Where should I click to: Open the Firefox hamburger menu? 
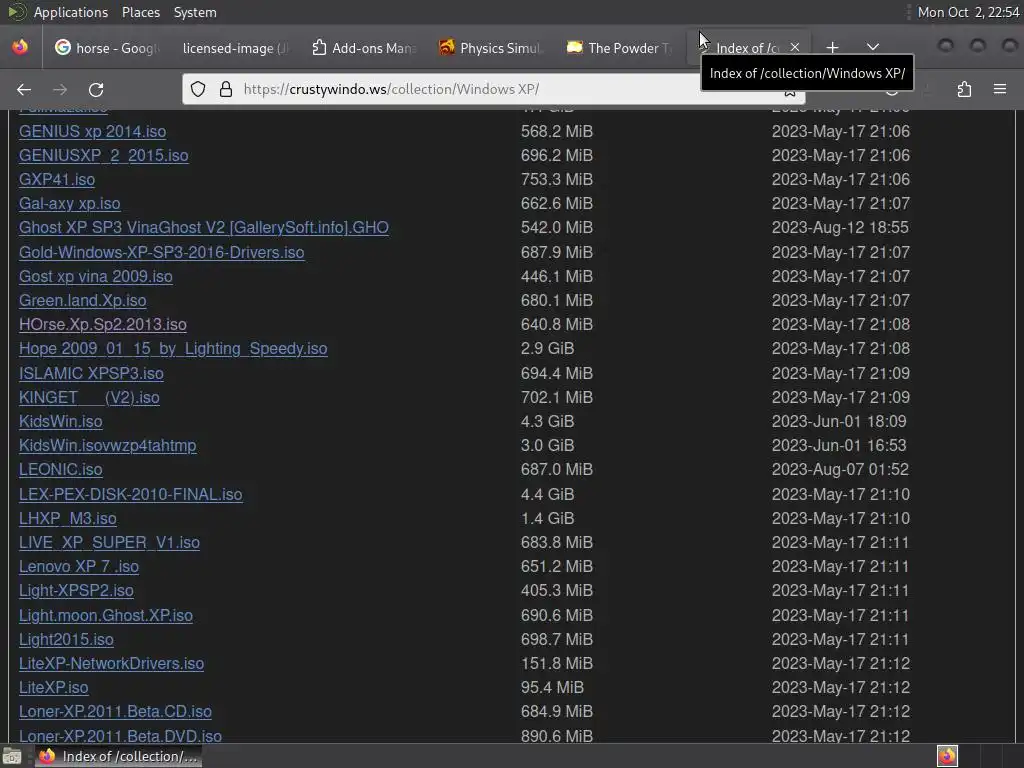[x=1000, y=89]
